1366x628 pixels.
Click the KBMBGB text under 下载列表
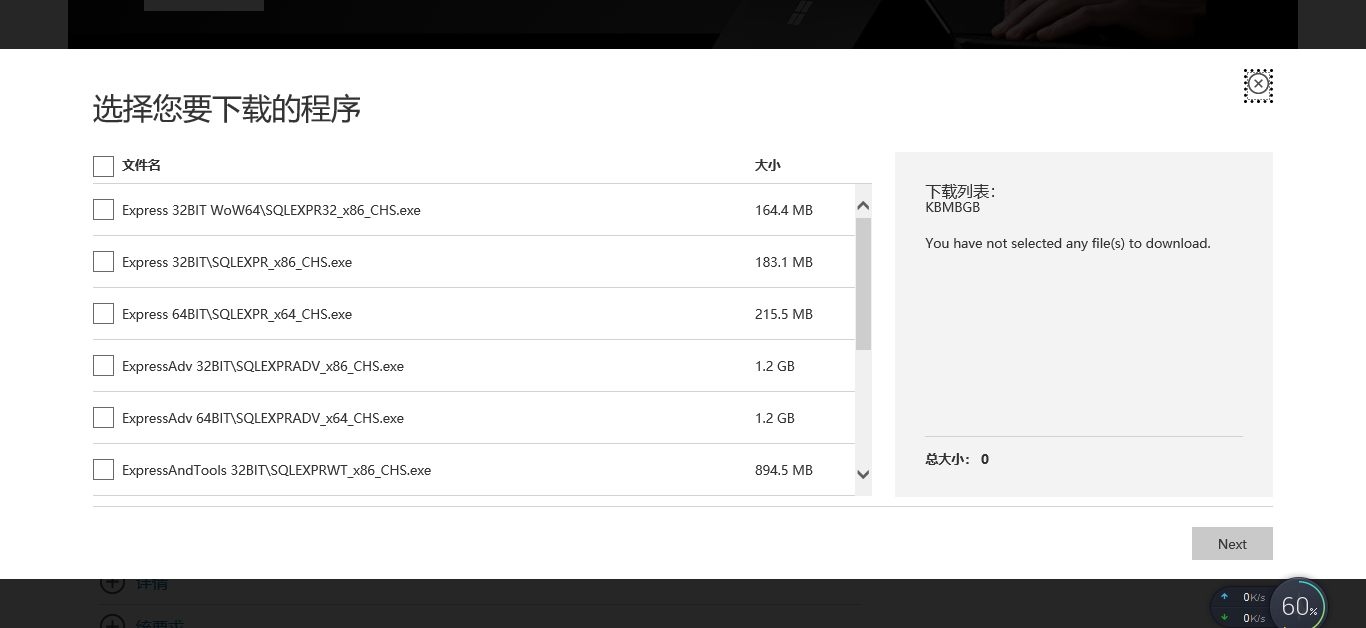coord(953,208)
